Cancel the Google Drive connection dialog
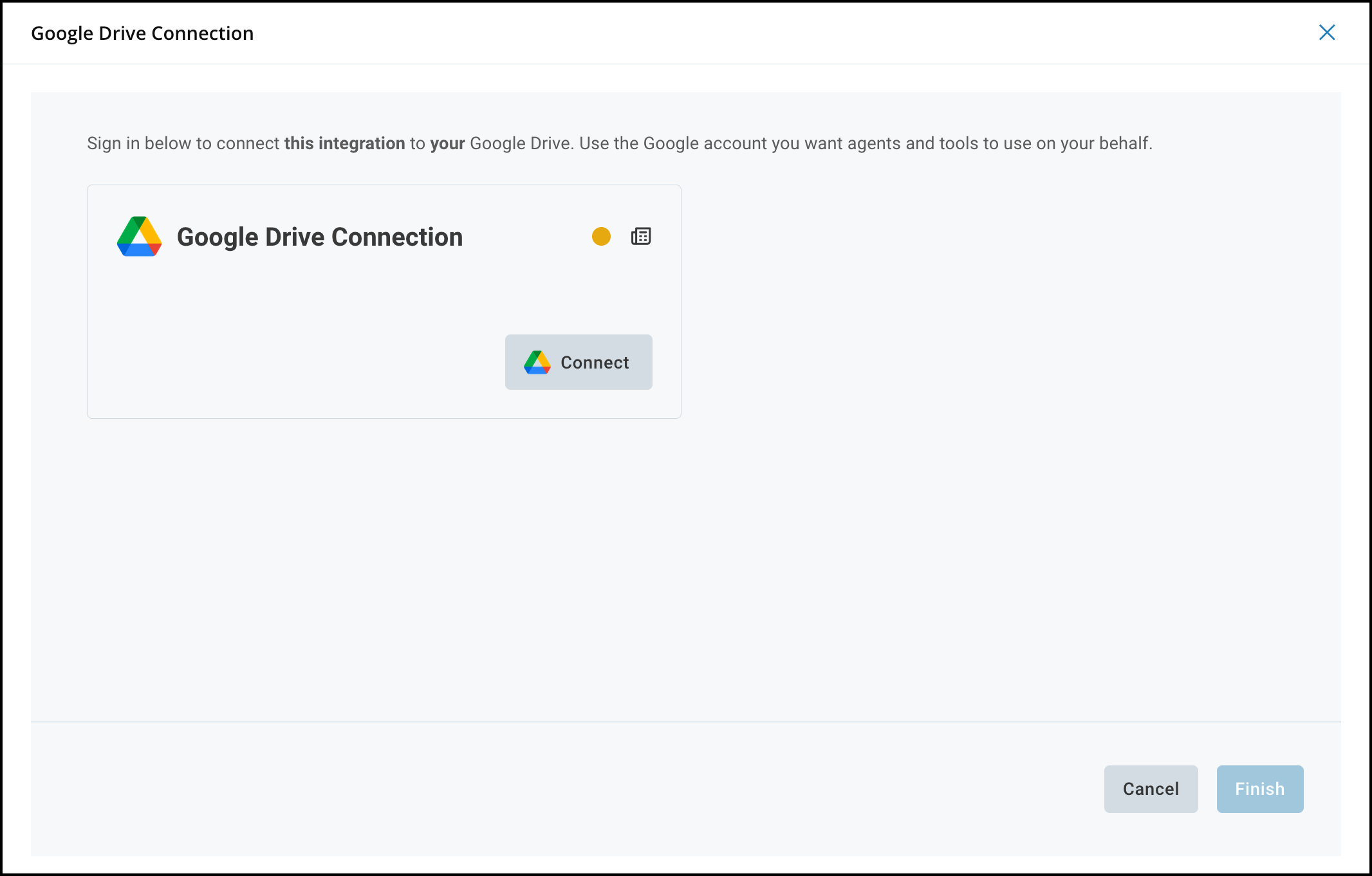The height and width of the screenshot is (876, 1372). (1151, 789)
